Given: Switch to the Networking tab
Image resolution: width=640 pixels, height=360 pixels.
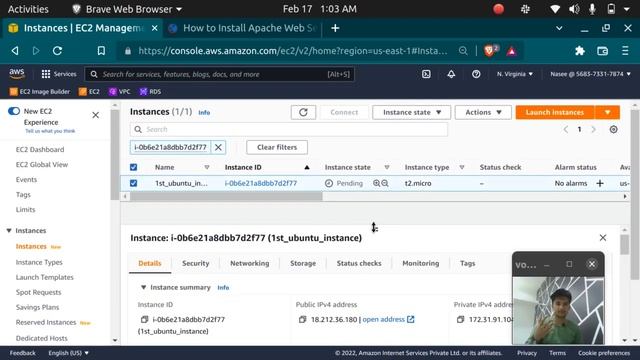Looking at the screenshot, I should [x=249, y=263].
